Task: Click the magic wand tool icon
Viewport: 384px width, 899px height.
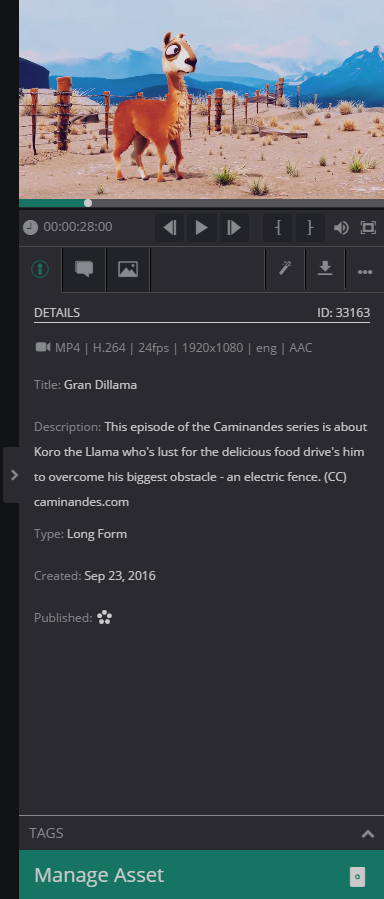Action: (285, 269)
